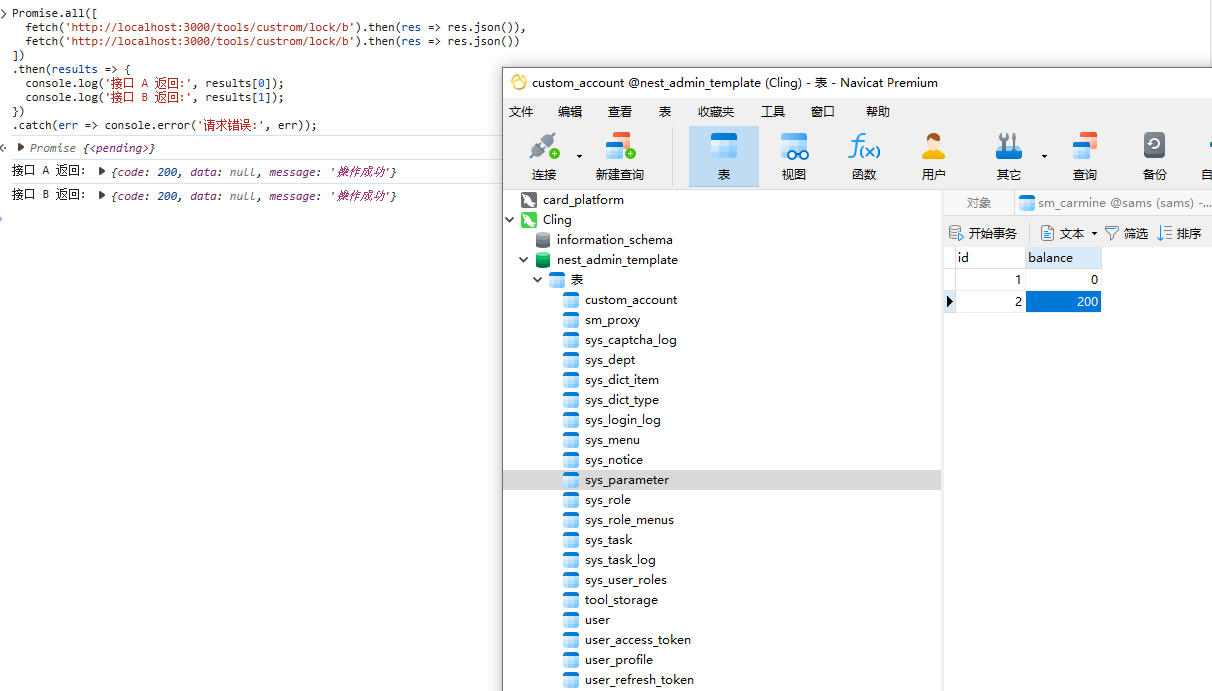
Task: Select the card_platform connection
Action: click(x=583, y=200)
